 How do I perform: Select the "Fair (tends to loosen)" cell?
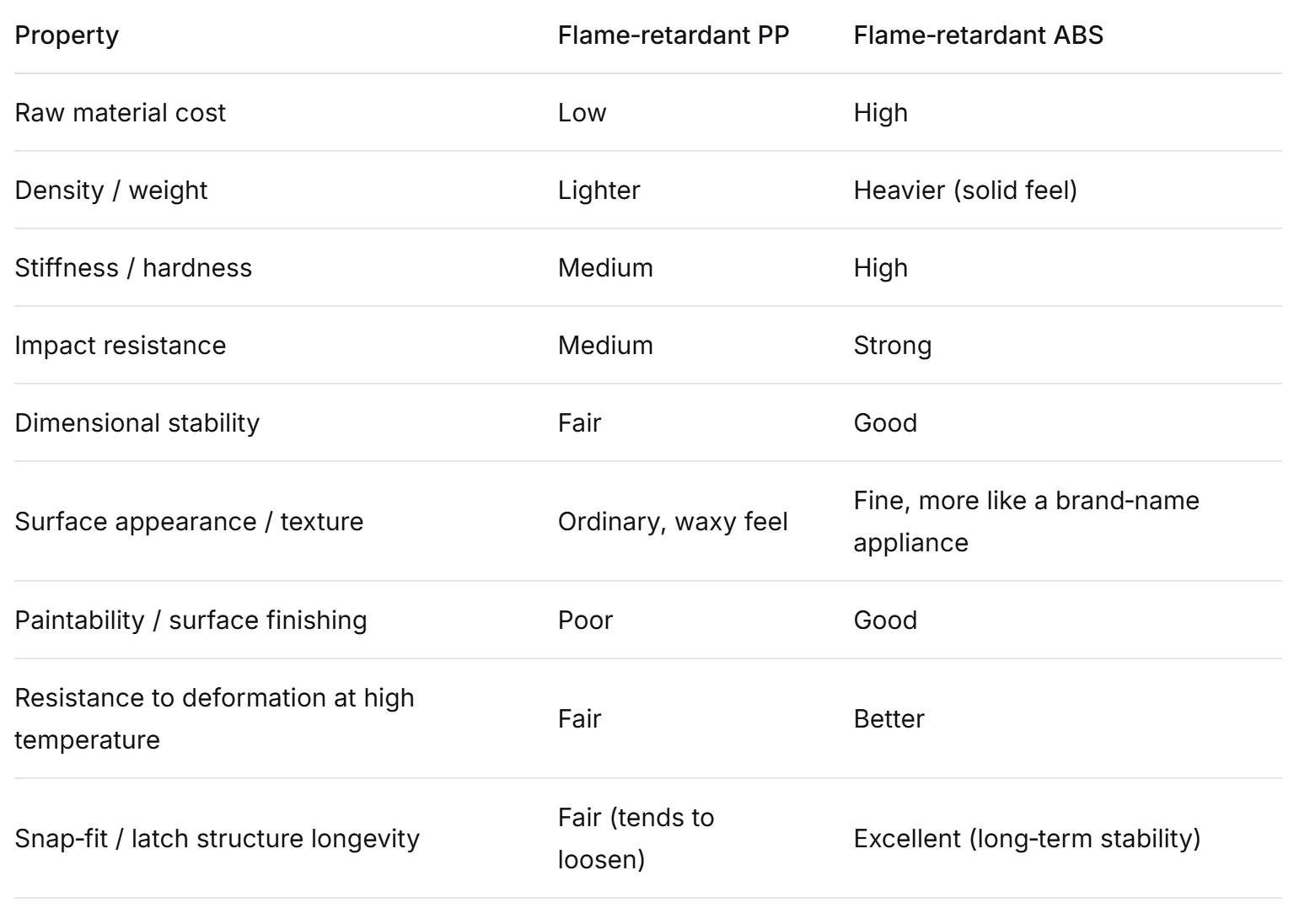click(x=636, y=838)
